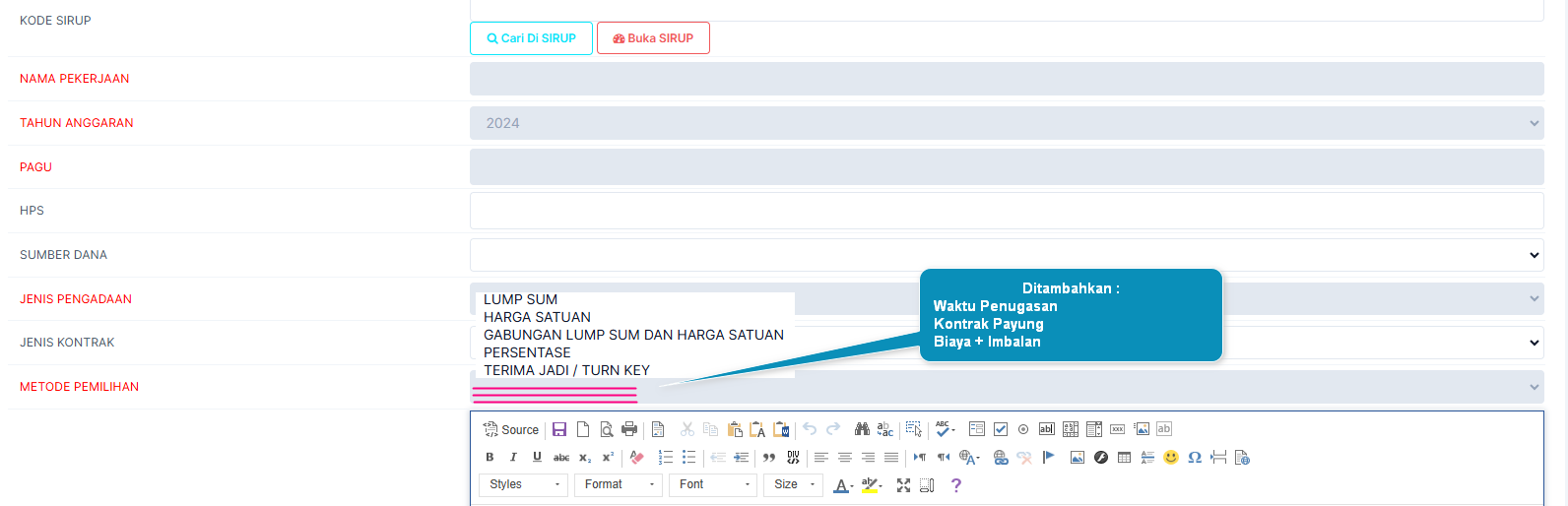This screenshot has width=1568, height=506.
Task: Click the Show Blocks icon
Action: pyautogui.click(x=927, y=484)
